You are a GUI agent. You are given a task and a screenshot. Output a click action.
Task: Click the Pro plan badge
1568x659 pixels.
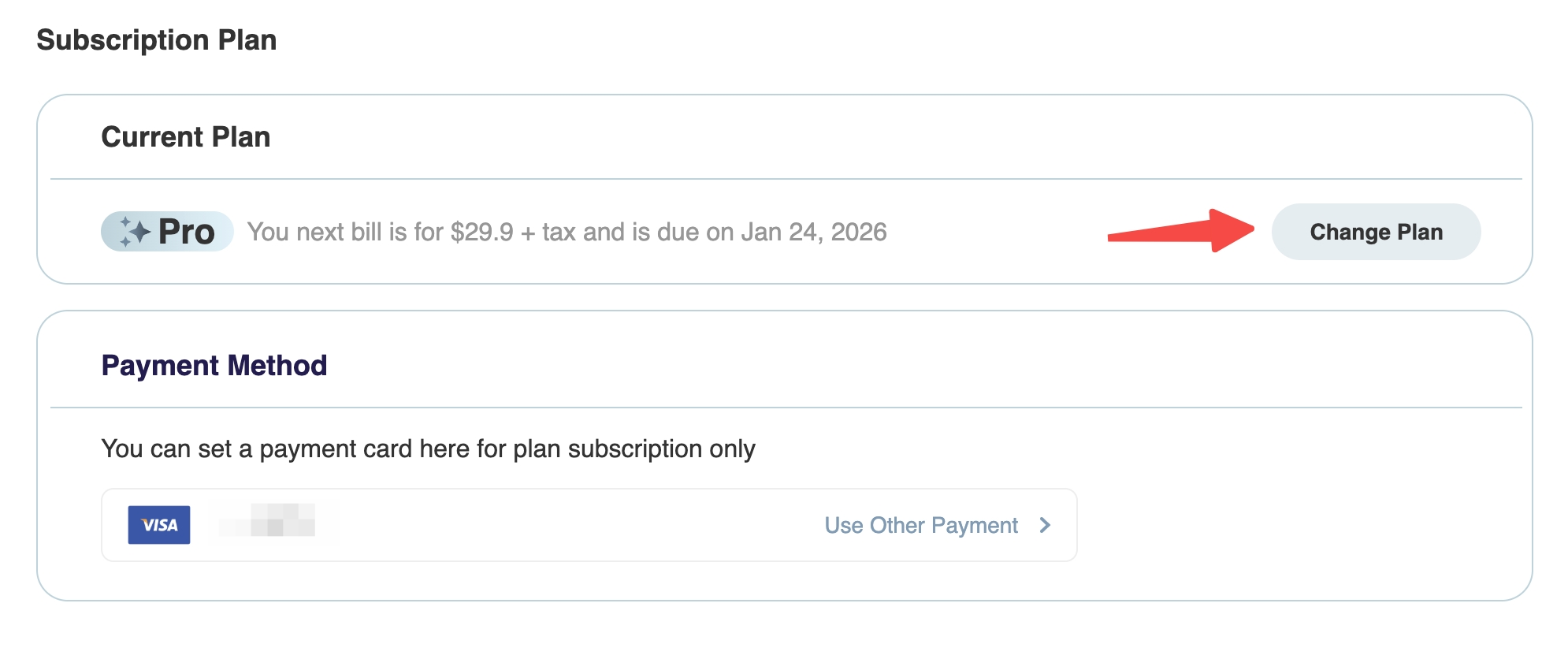[x=167, y=232]
